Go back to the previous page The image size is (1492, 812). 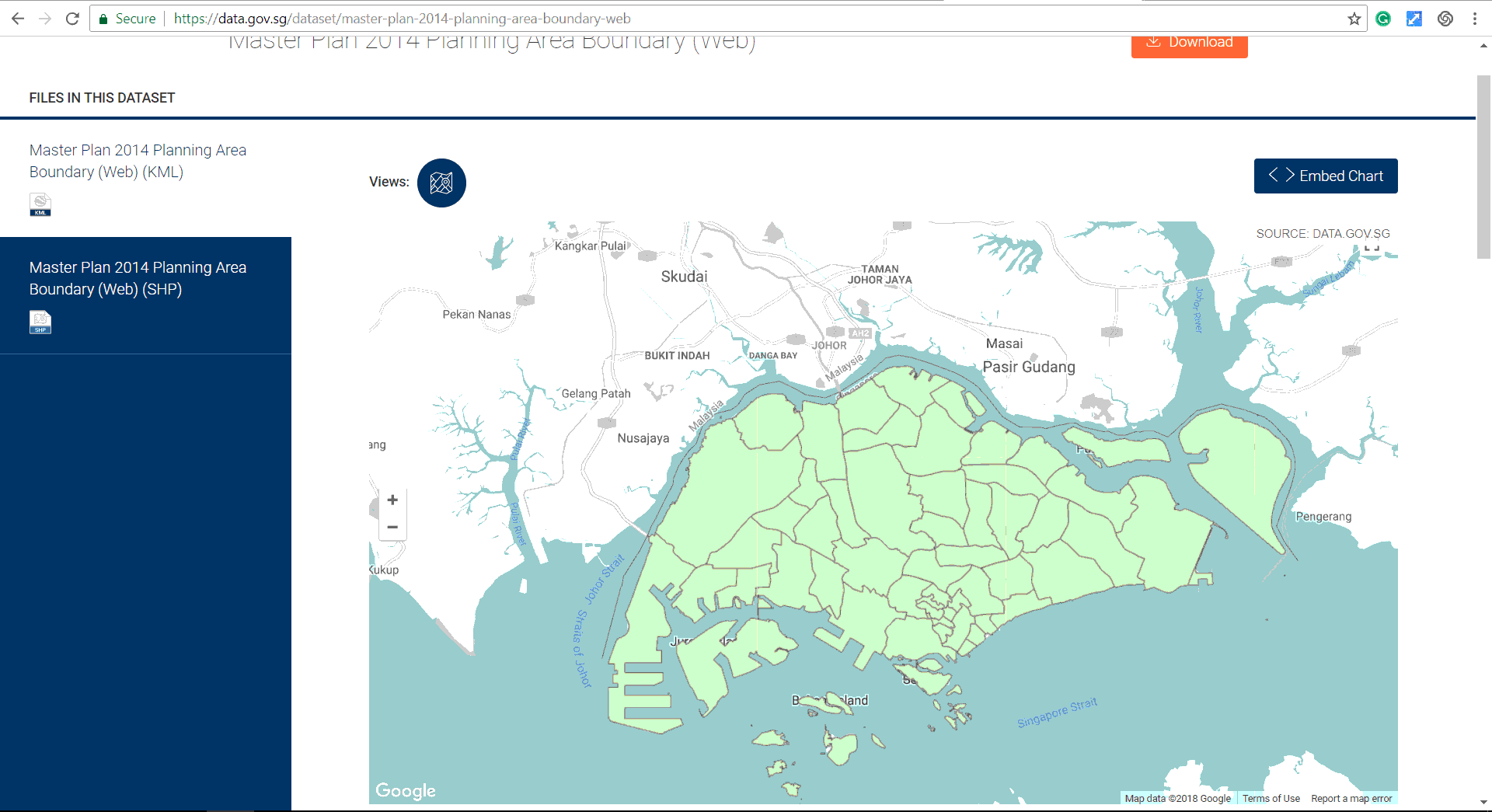click(18, 19)
